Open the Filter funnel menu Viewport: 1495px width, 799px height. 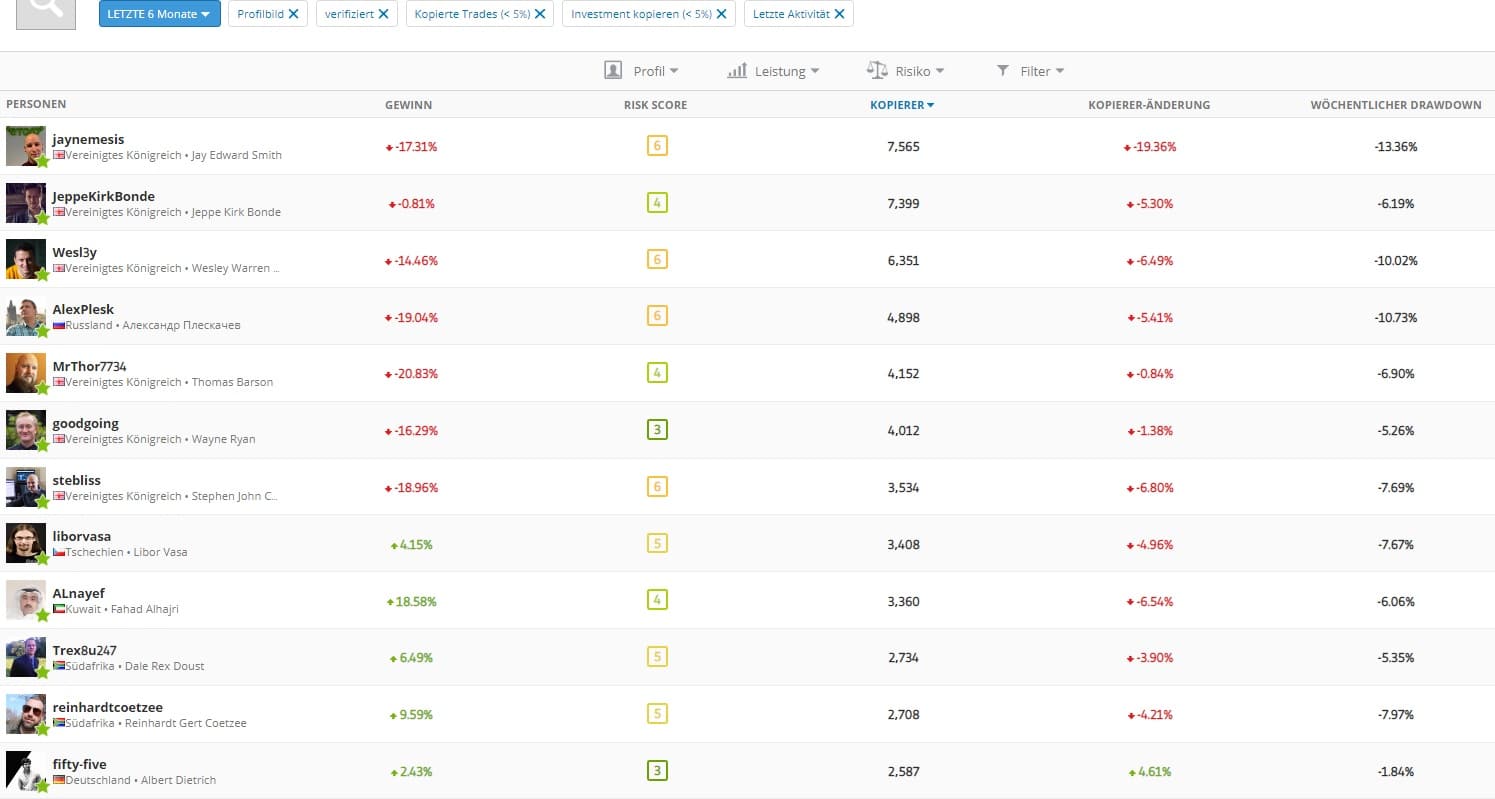1030,71
